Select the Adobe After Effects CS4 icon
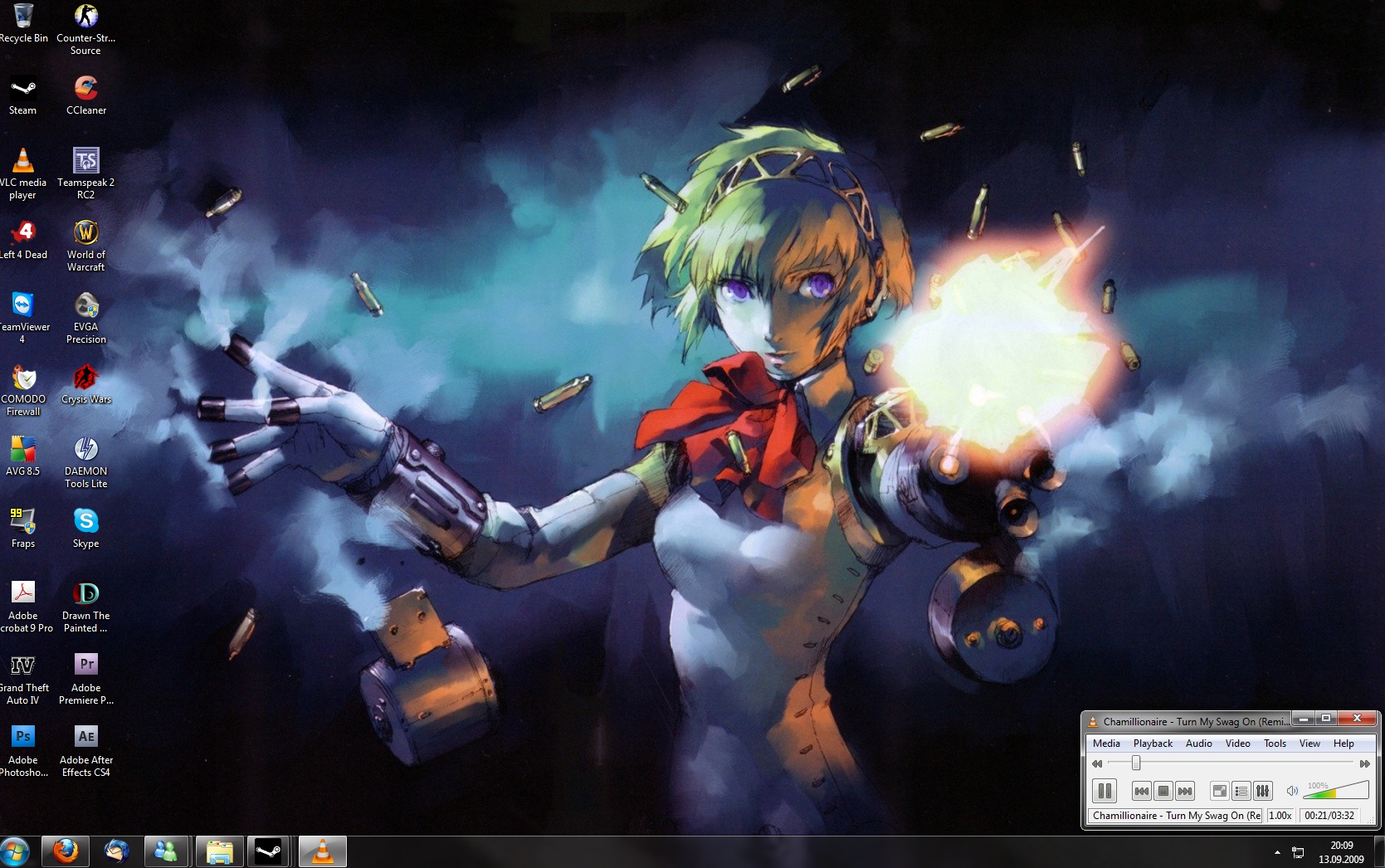Screen dimensions: 1385x868 (85, 751)
